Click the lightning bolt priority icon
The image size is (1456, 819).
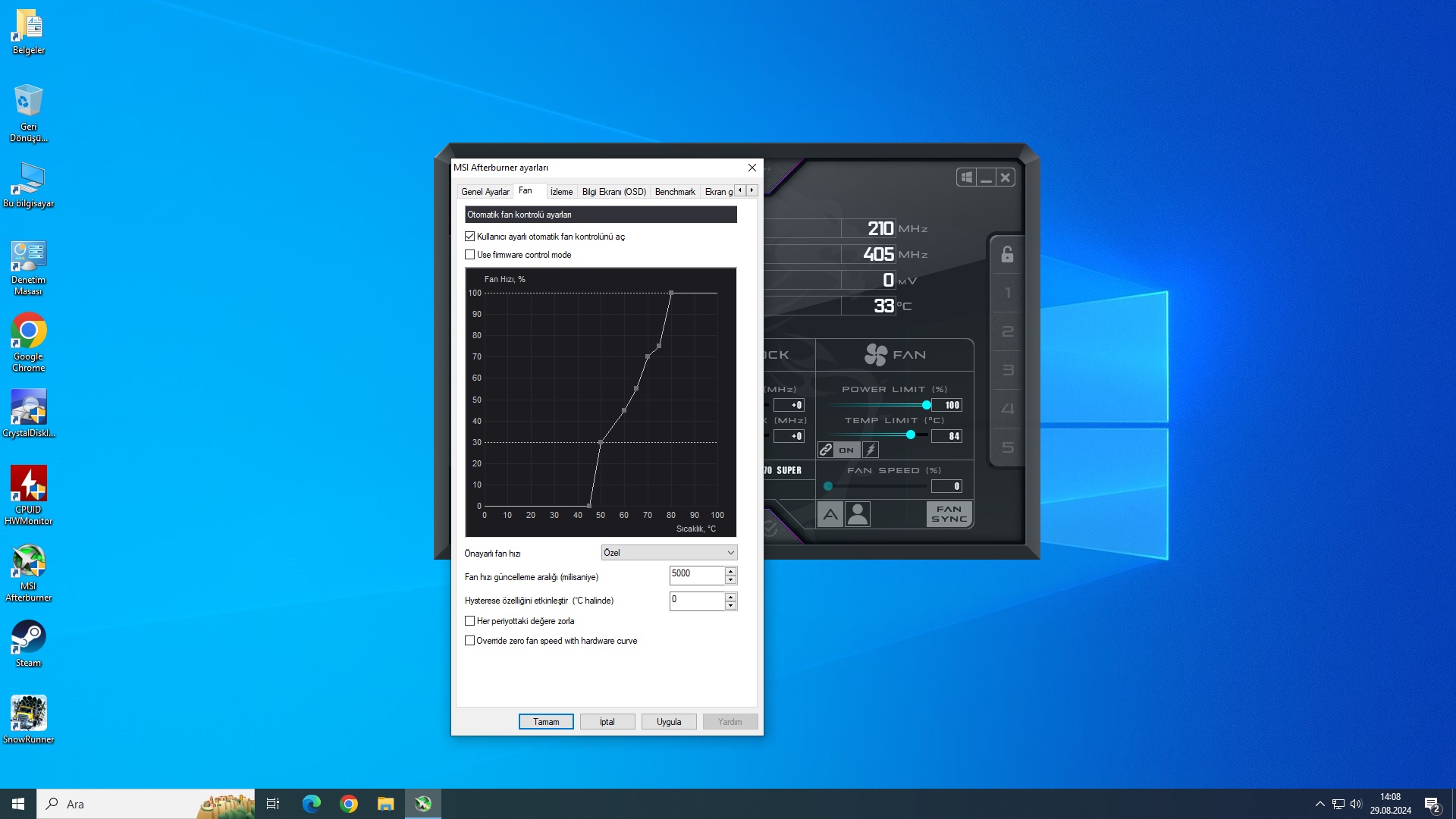pyautogui.click(x=871, y=450)
